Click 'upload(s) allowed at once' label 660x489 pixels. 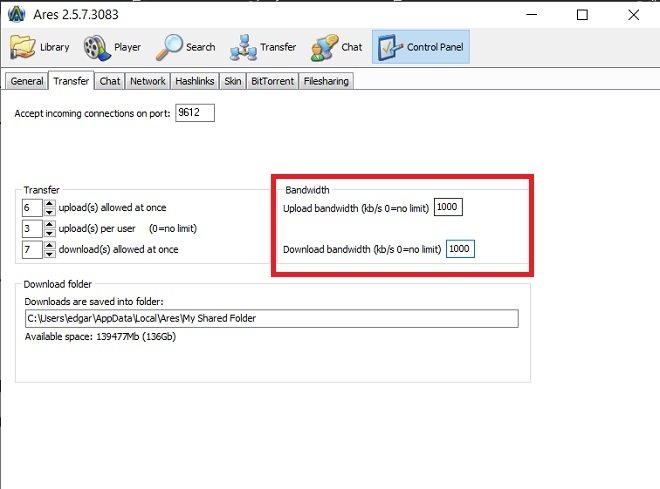[x=112, y=207]
